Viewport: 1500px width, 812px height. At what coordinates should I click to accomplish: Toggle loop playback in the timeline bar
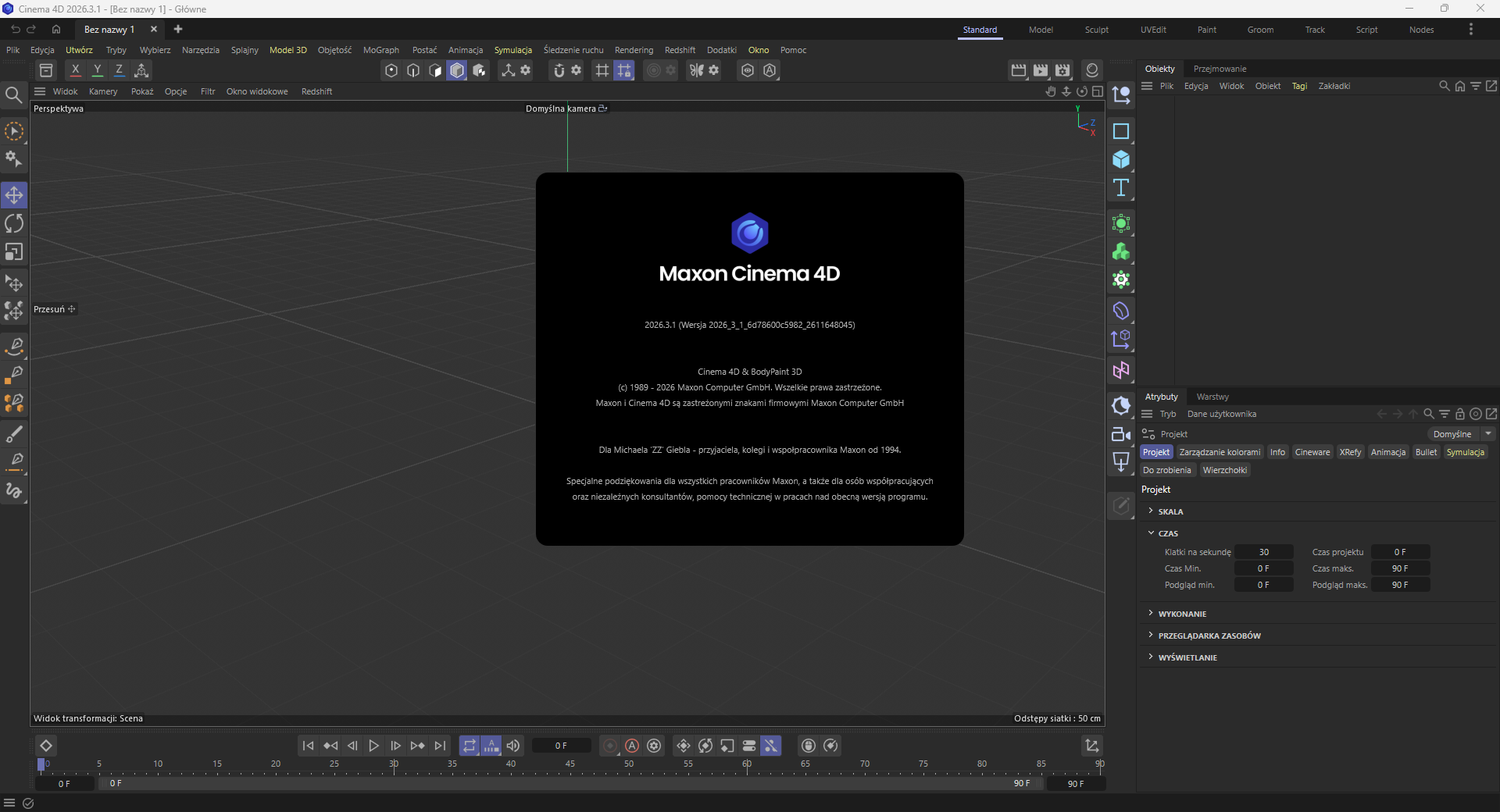click(469, 746)
